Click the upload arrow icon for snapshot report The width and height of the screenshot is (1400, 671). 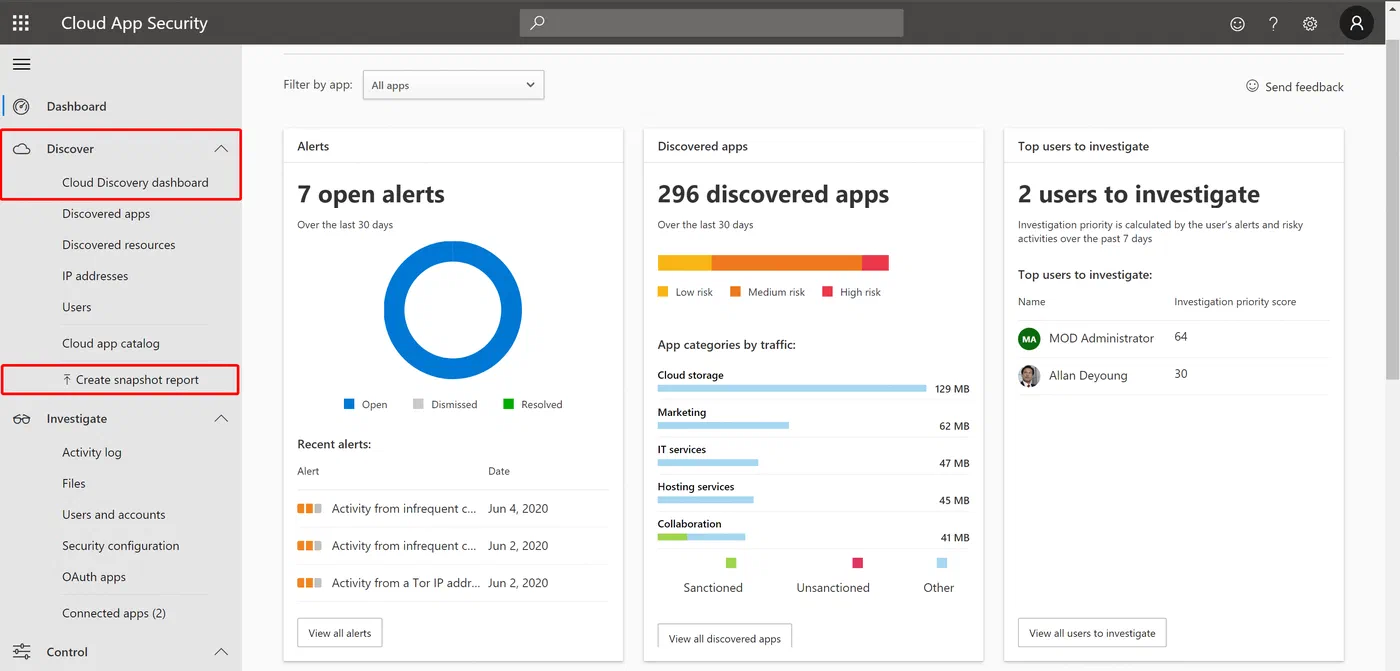coord(67,380)
